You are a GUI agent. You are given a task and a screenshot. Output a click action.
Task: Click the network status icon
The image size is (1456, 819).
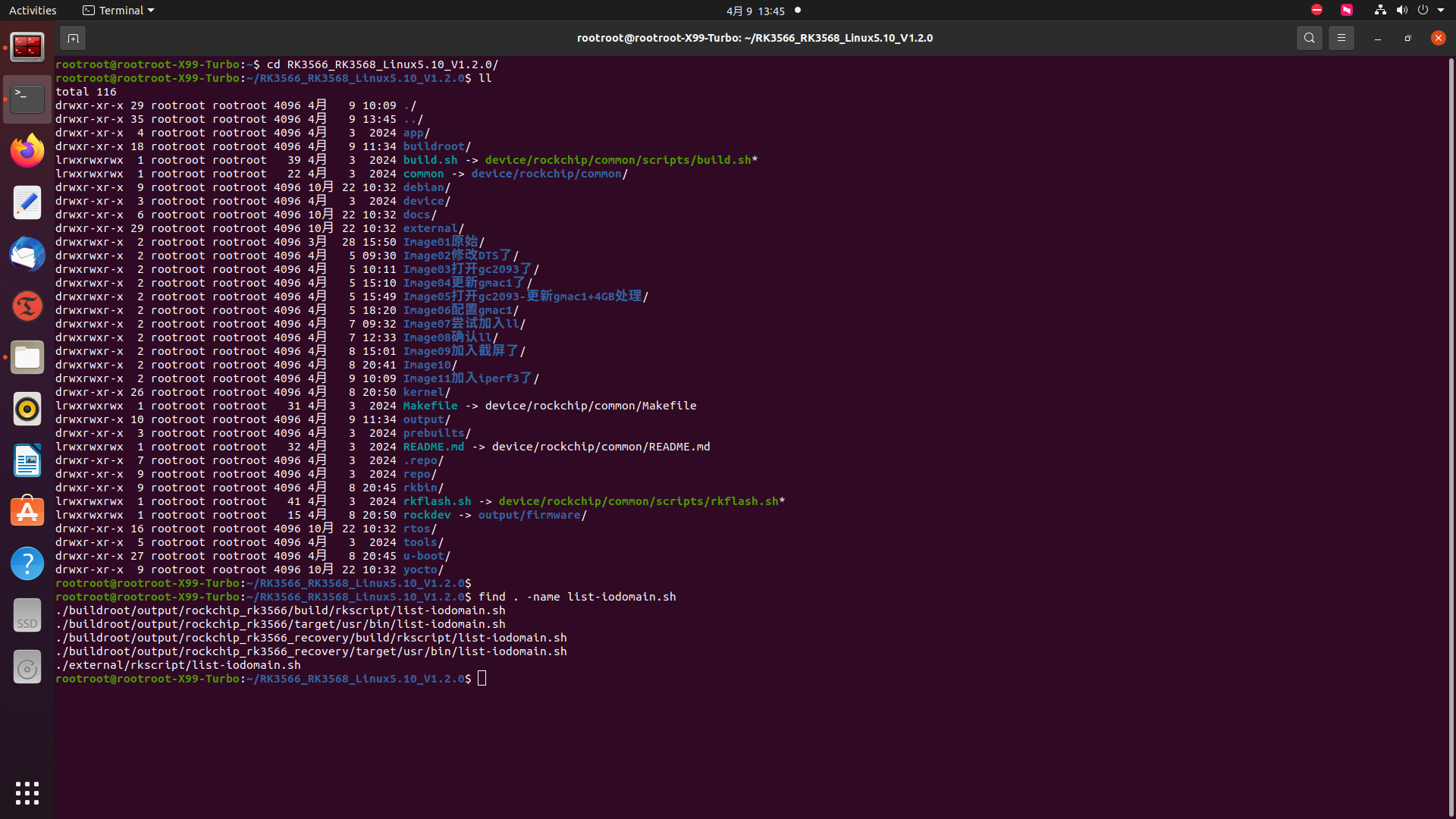[1380, 11]
